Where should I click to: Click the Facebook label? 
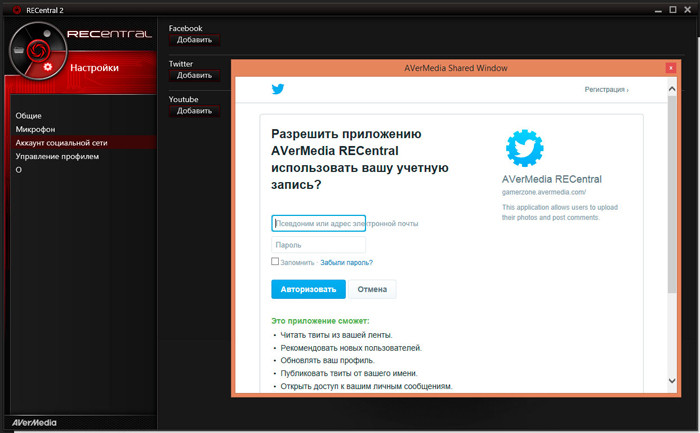pos(185,28)
